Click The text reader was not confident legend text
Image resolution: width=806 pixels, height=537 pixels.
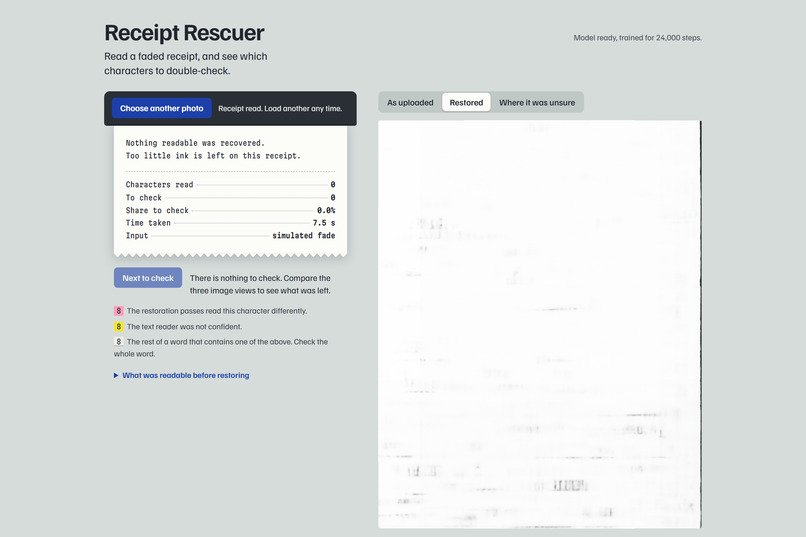(x=185, y=326)
